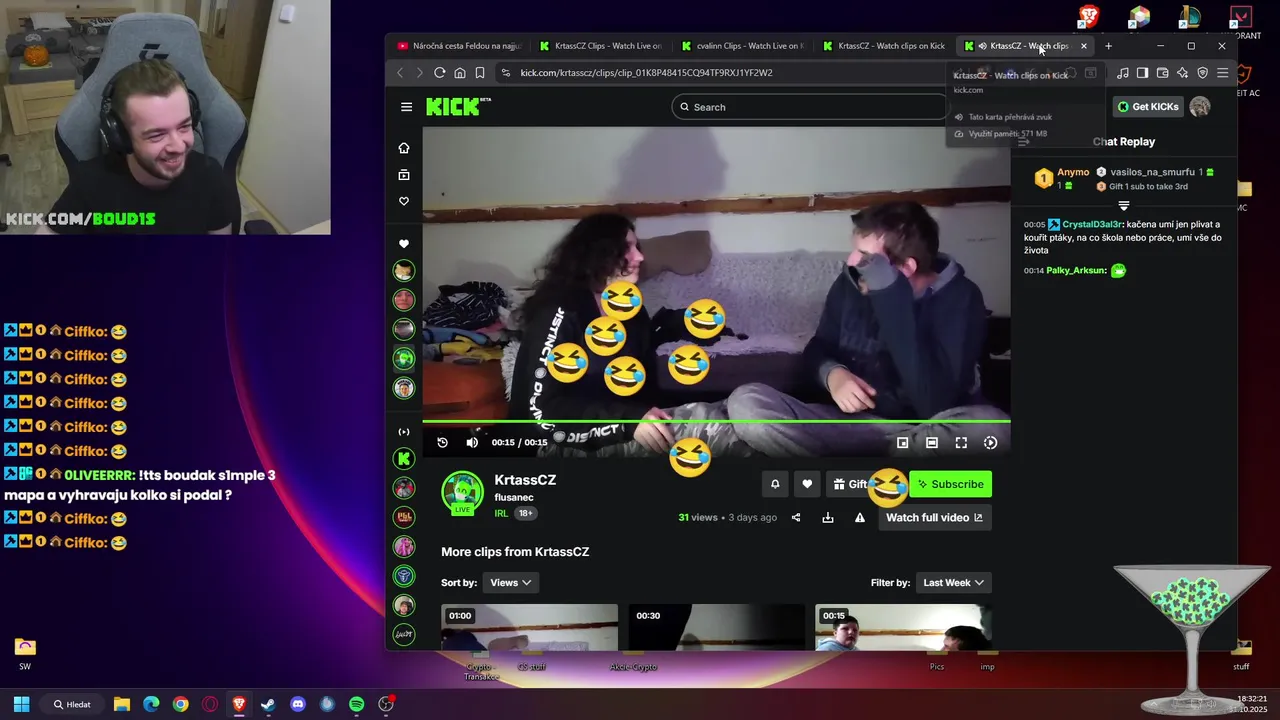This screenshot has height=720, width=1280.
Task: Open the second 00:15 clip thumbnail
Action: click(903, 627)
